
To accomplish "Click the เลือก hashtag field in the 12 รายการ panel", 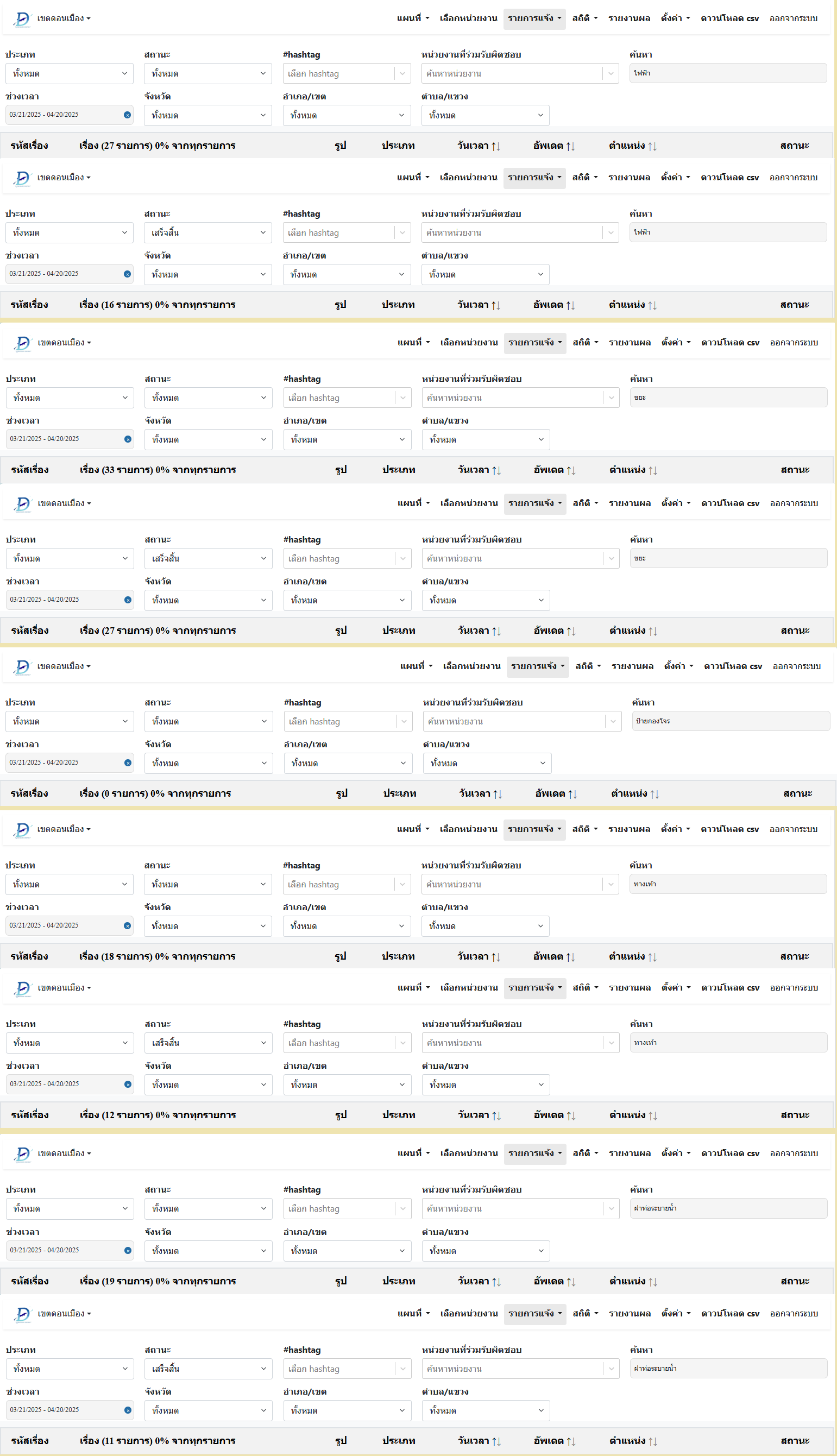I will coord(347,1043).
